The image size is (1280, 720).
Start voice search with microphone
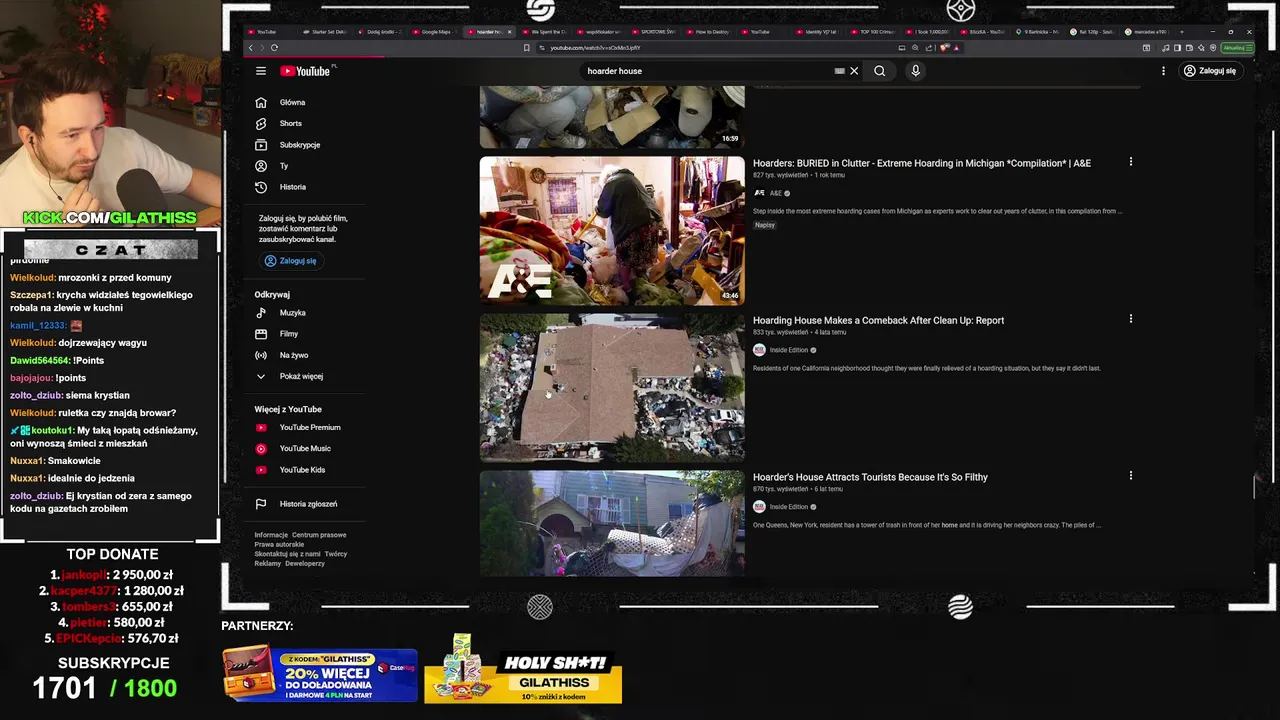pyautogui.click(x=915, y=71)
